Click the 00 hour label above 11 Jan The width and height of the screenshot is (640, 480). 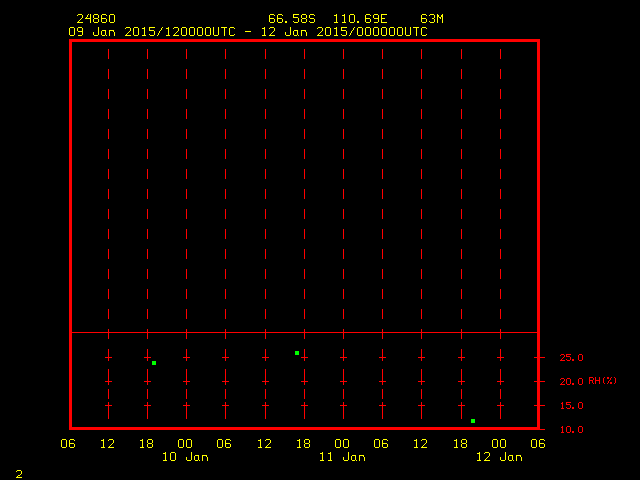[x=342, y=444]
